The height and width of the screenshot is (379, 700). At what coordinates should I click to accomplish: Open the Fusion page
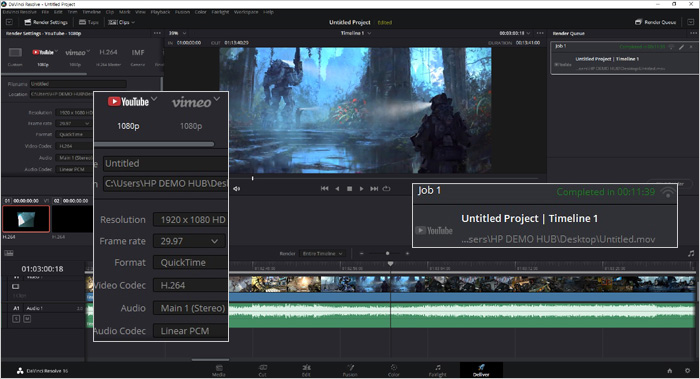pos(350,370)
